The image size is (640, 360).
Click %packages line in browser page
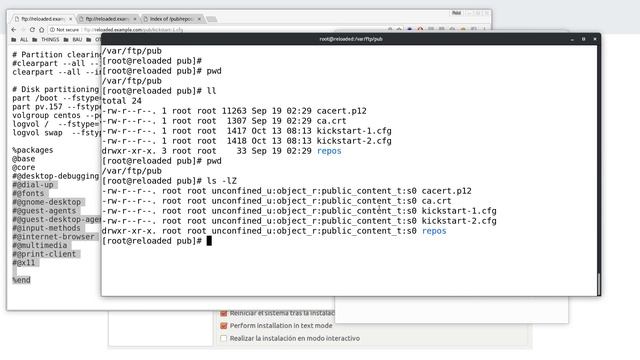(x=33, y=150)
